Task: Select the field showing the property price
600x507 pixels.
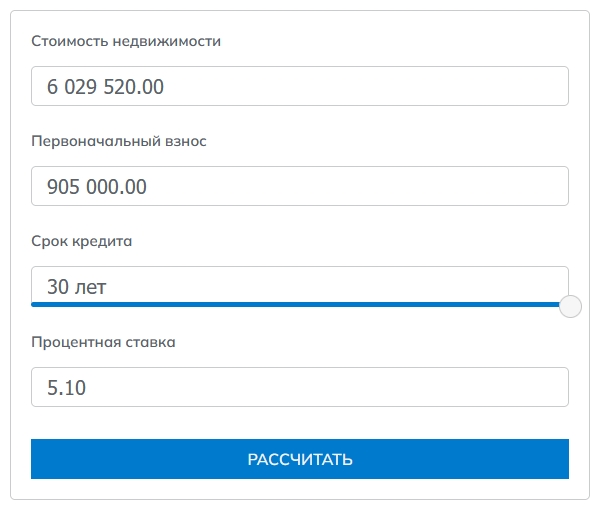Action: click(300, 86)
